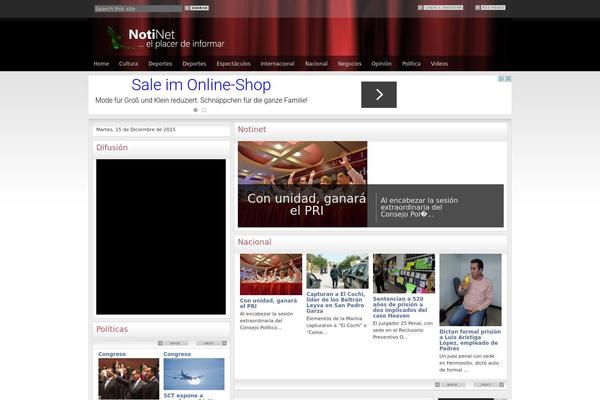Click summary 'Un juez penal con sede en Hermosillo'
The width and height of the screenshot is (600, 400).
pyautogui.click(x=469, y=363)
